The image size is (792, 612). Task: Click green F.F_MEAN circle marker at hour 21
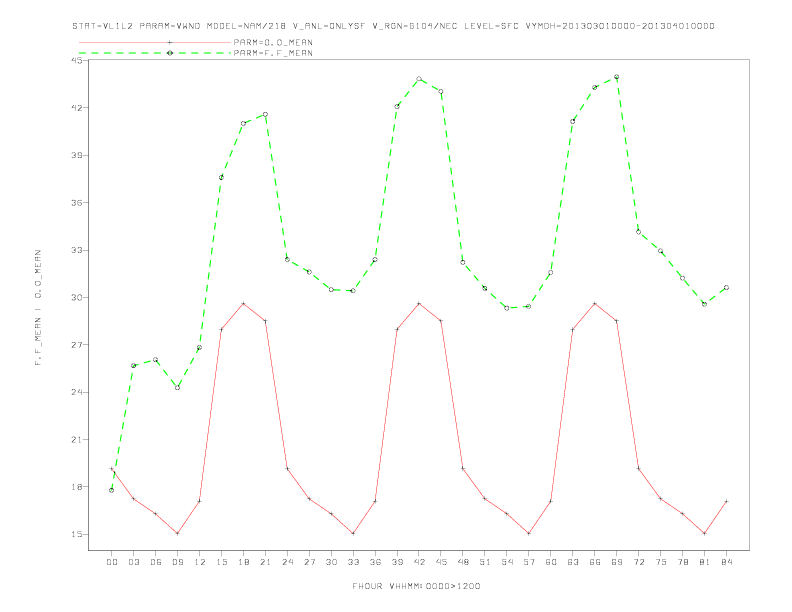(x=265, y=115)
